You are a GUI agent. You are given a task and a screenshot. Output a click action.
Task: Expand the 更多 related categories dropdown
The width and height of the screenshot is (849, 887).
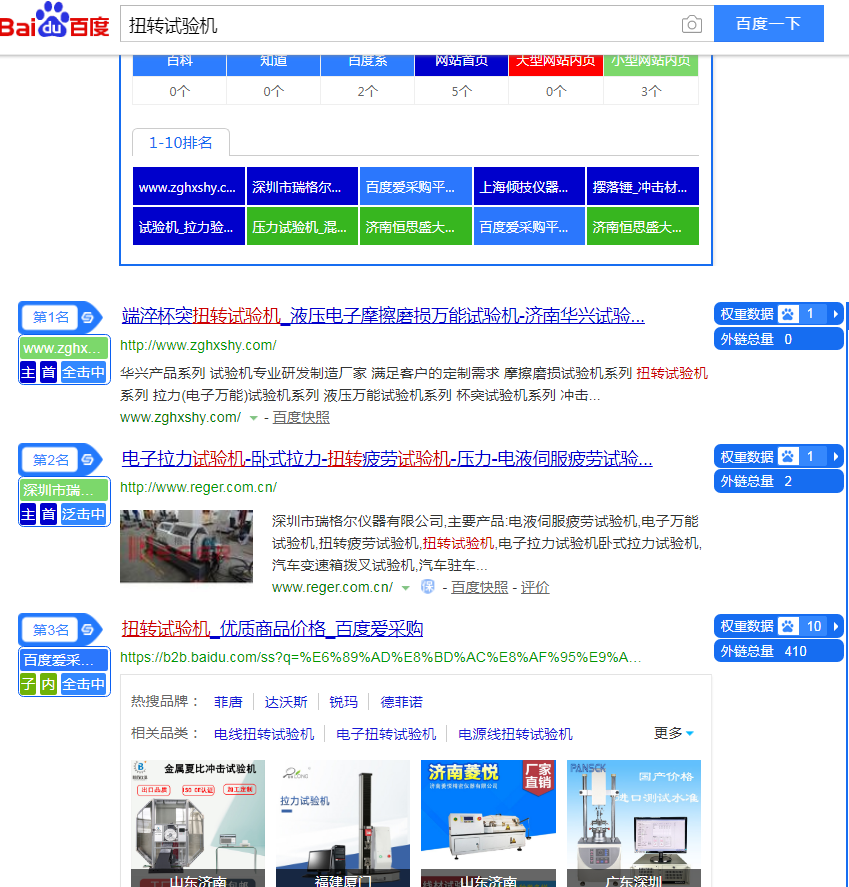coord(674,733)
